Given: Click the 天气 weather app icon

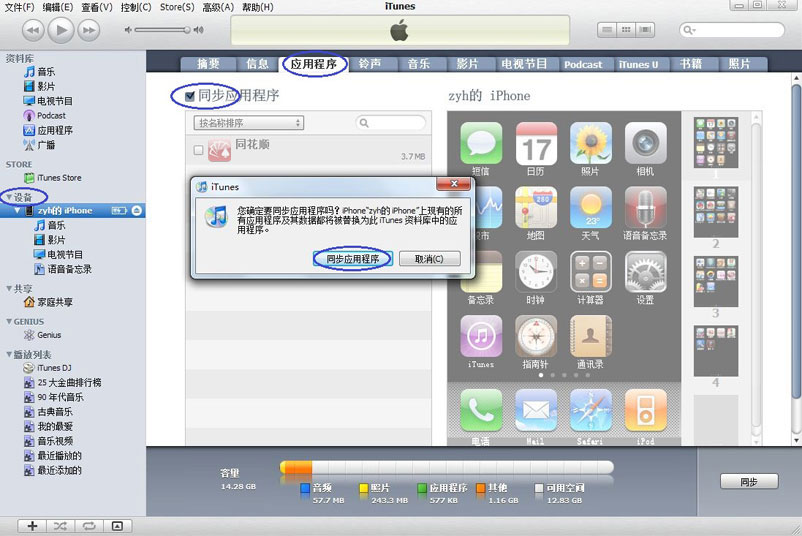Looking at the screenshot, I should tap(591, 208).
